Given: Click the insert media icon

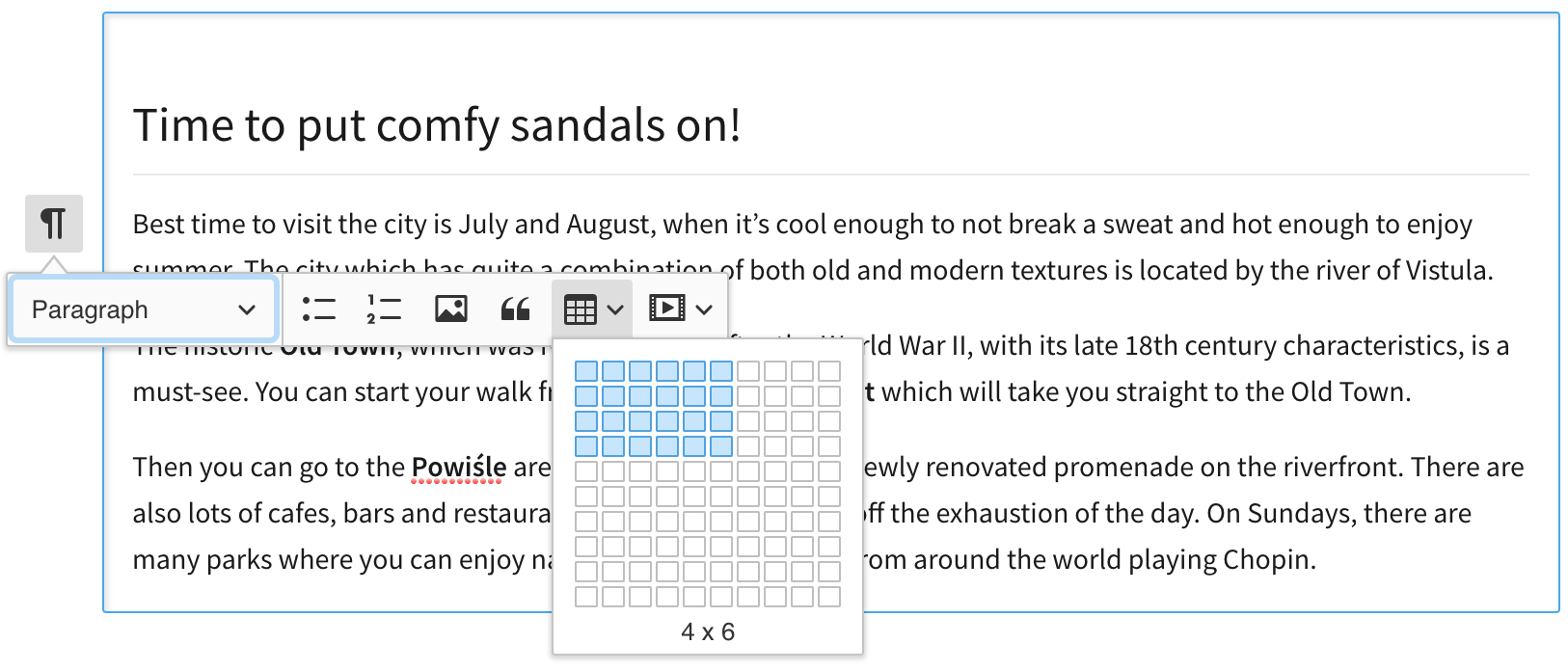Looking at the screenshot, I should (666, 309).
